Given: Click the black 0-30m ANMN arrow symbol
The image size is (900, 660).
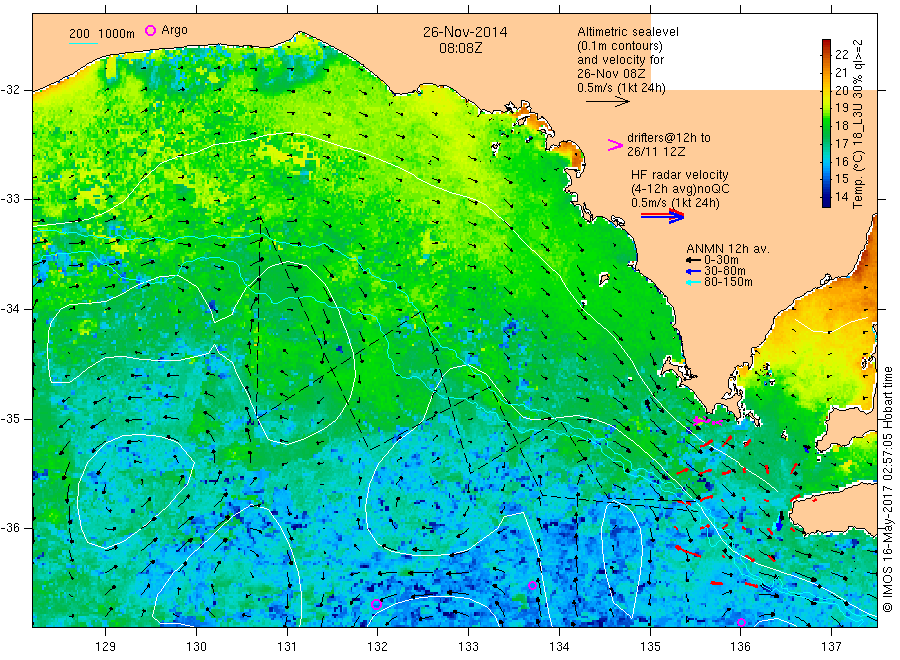Looking at the screenshot, I should (693, 261).
